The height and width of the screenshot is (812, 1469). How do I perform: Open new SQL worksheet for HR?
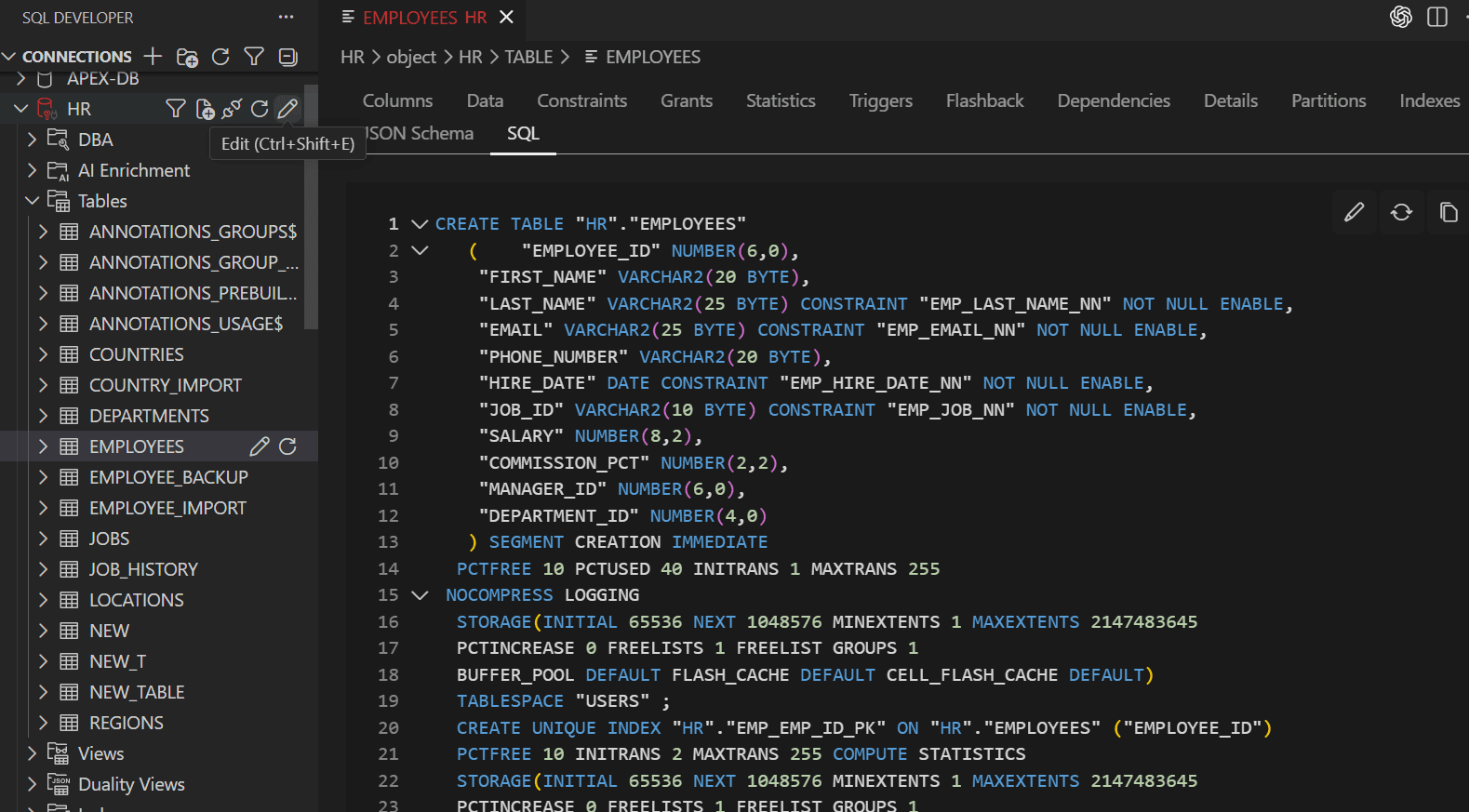point(205,109)
